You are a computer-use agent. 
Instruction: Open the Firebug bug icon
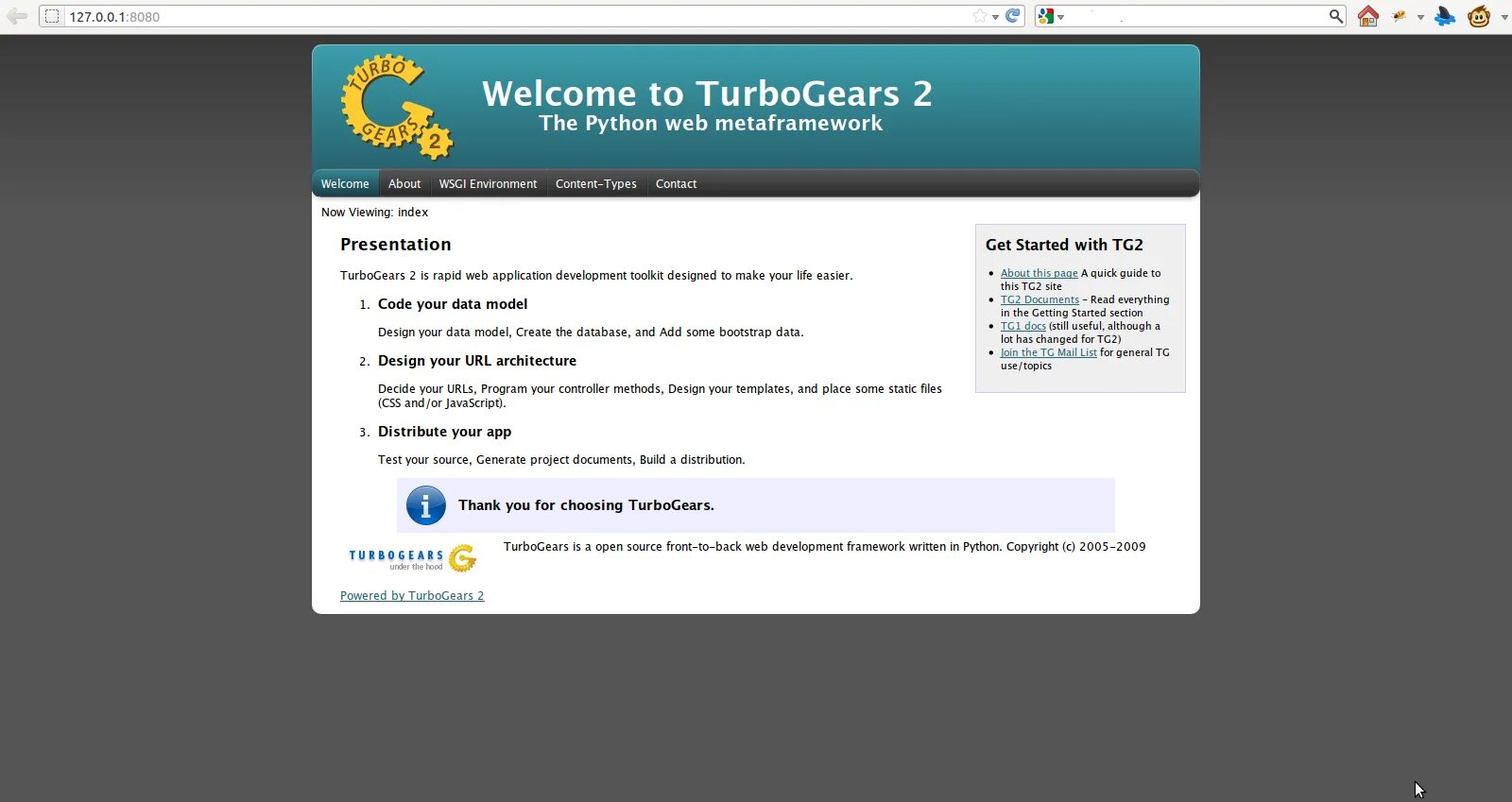tap(1400, 16)
